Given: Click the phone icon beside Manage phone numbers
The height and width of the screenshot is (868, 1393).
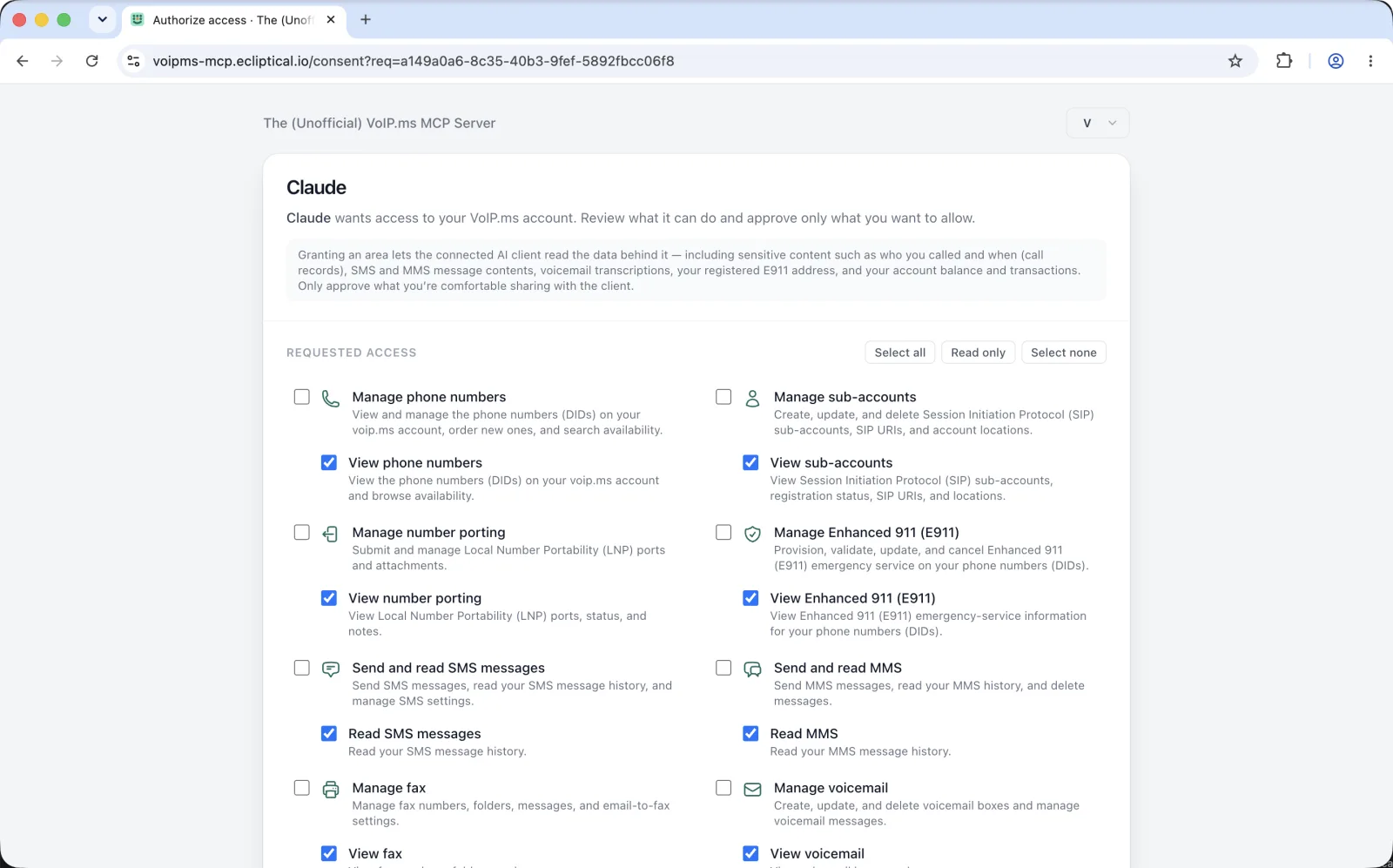Looking at the screenshot, I should pyautogui.click(x=331, y=399).
